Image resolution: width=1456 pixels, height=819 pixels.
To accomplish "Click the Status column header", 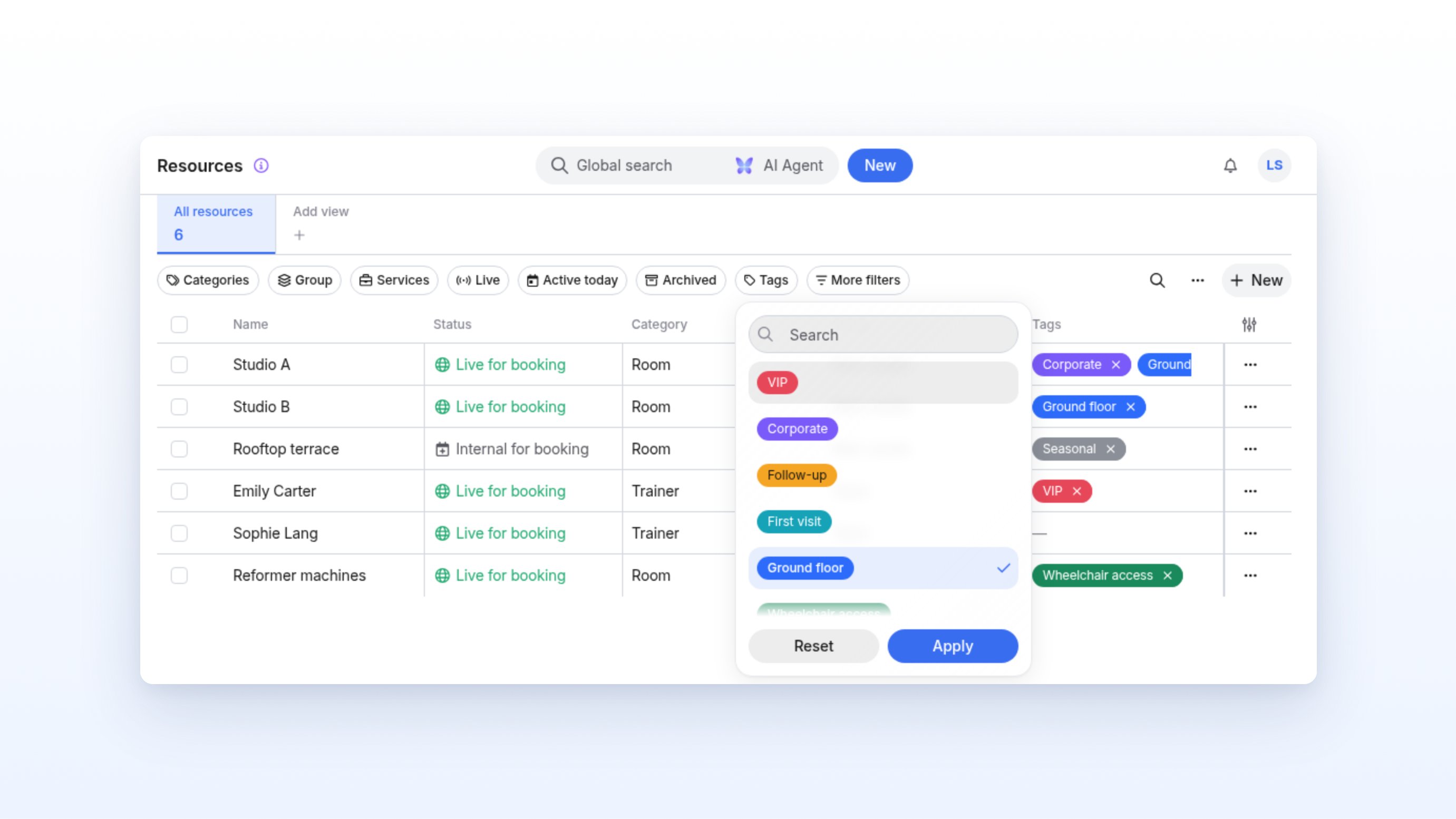I will point(452,325).
